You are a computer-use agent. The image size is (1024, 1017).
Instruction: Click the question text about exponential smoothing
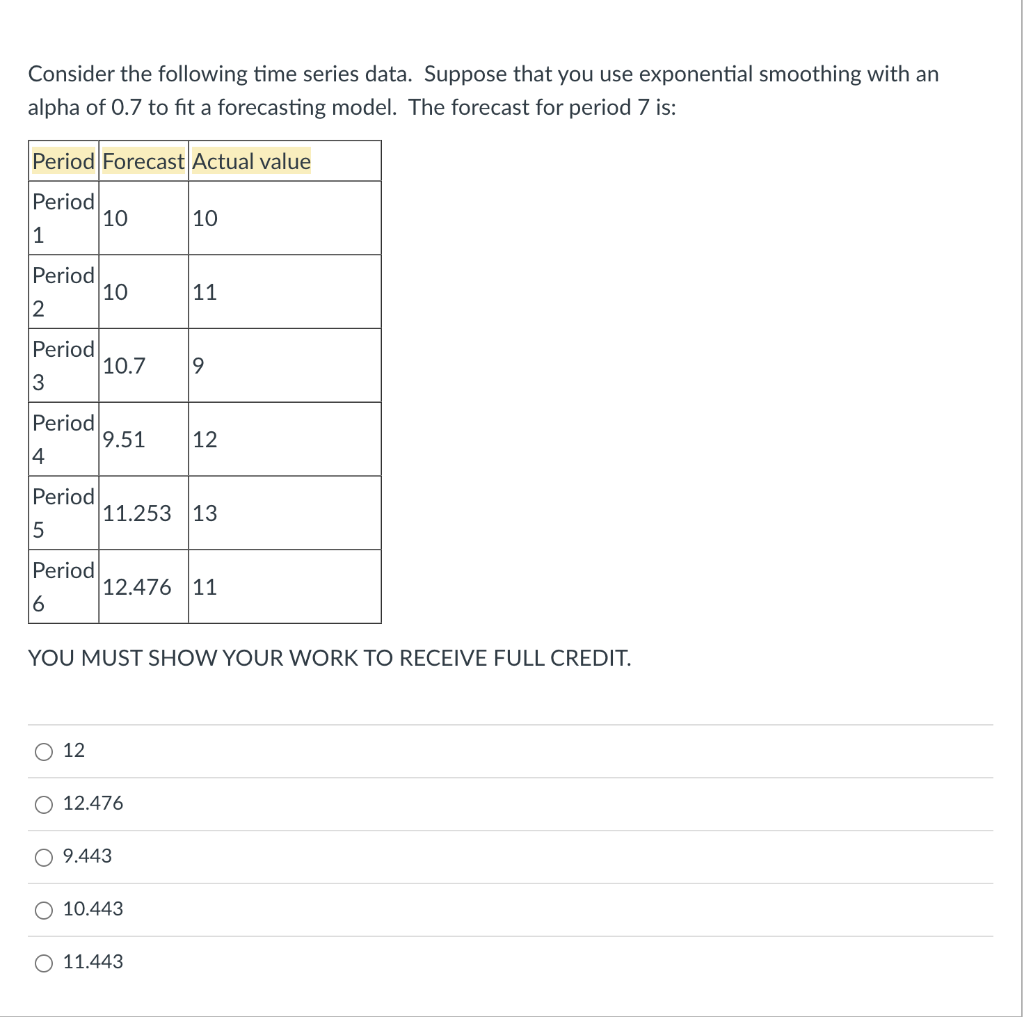click(x=480, y=90)
